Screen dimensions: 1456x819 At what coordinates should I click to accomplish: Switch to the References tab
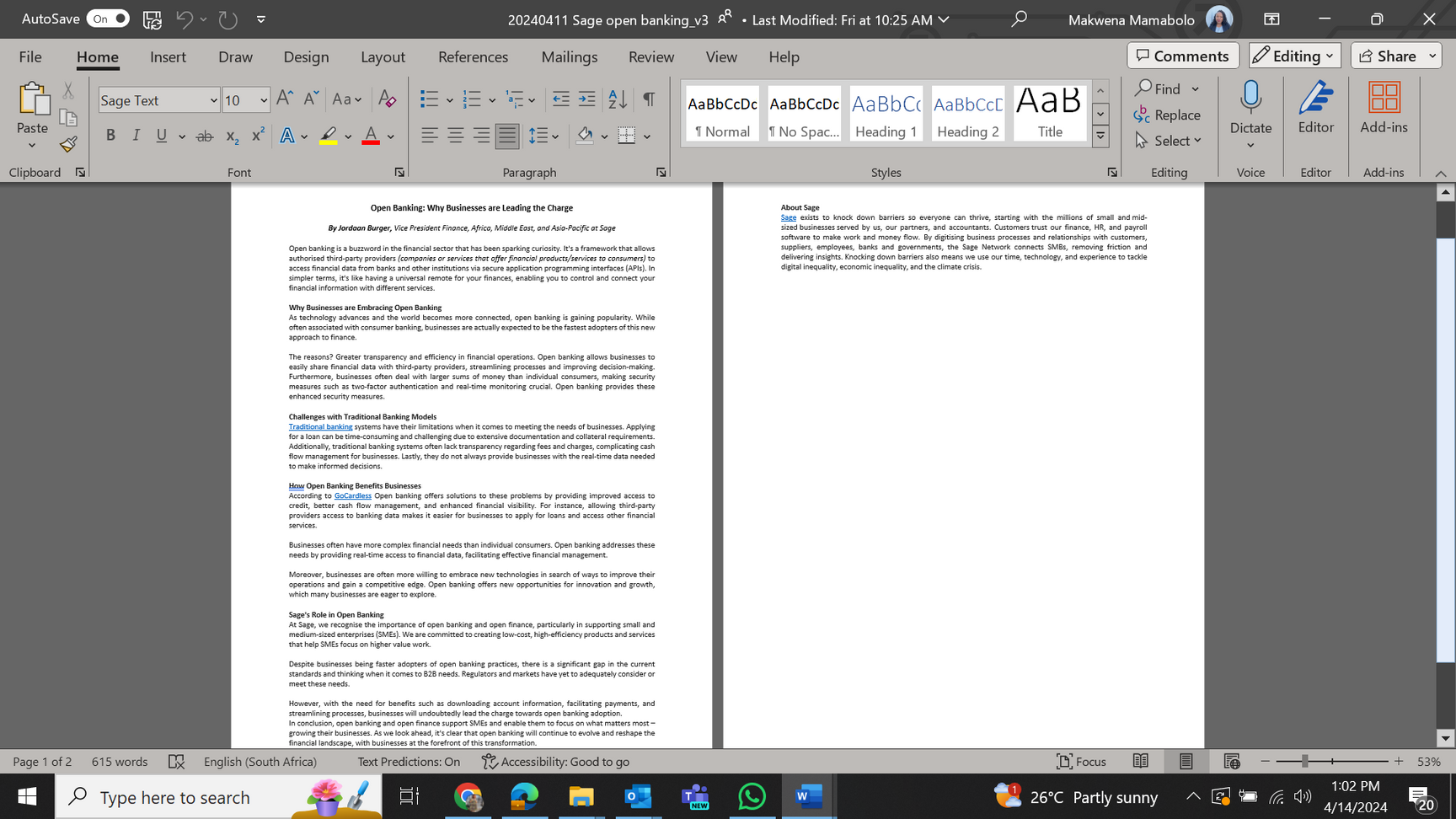[x=473, y=56]
